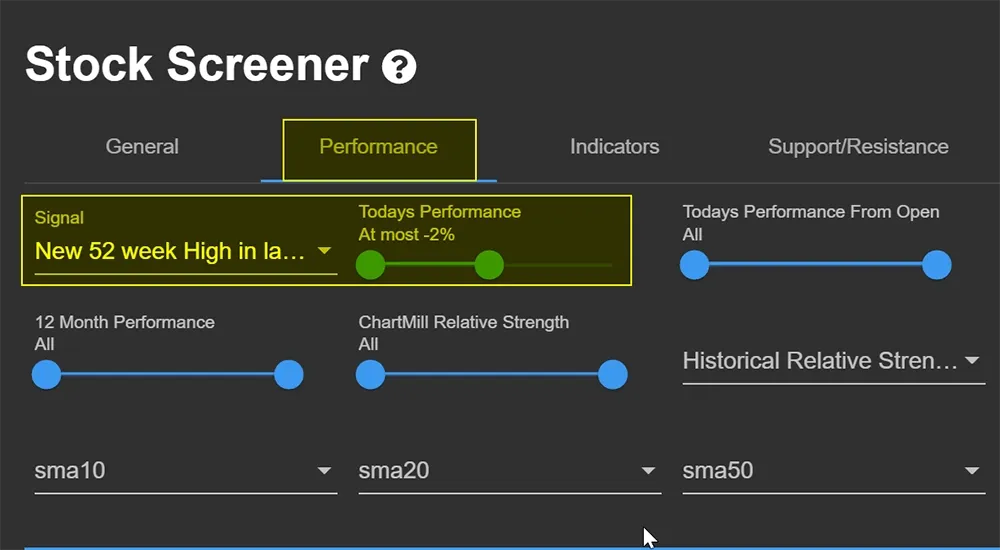Image resolution: width=1000 pixels, height=550 pixels.
Task: Click ChartMill Relative Strength right handle
Action: [613, 375]
